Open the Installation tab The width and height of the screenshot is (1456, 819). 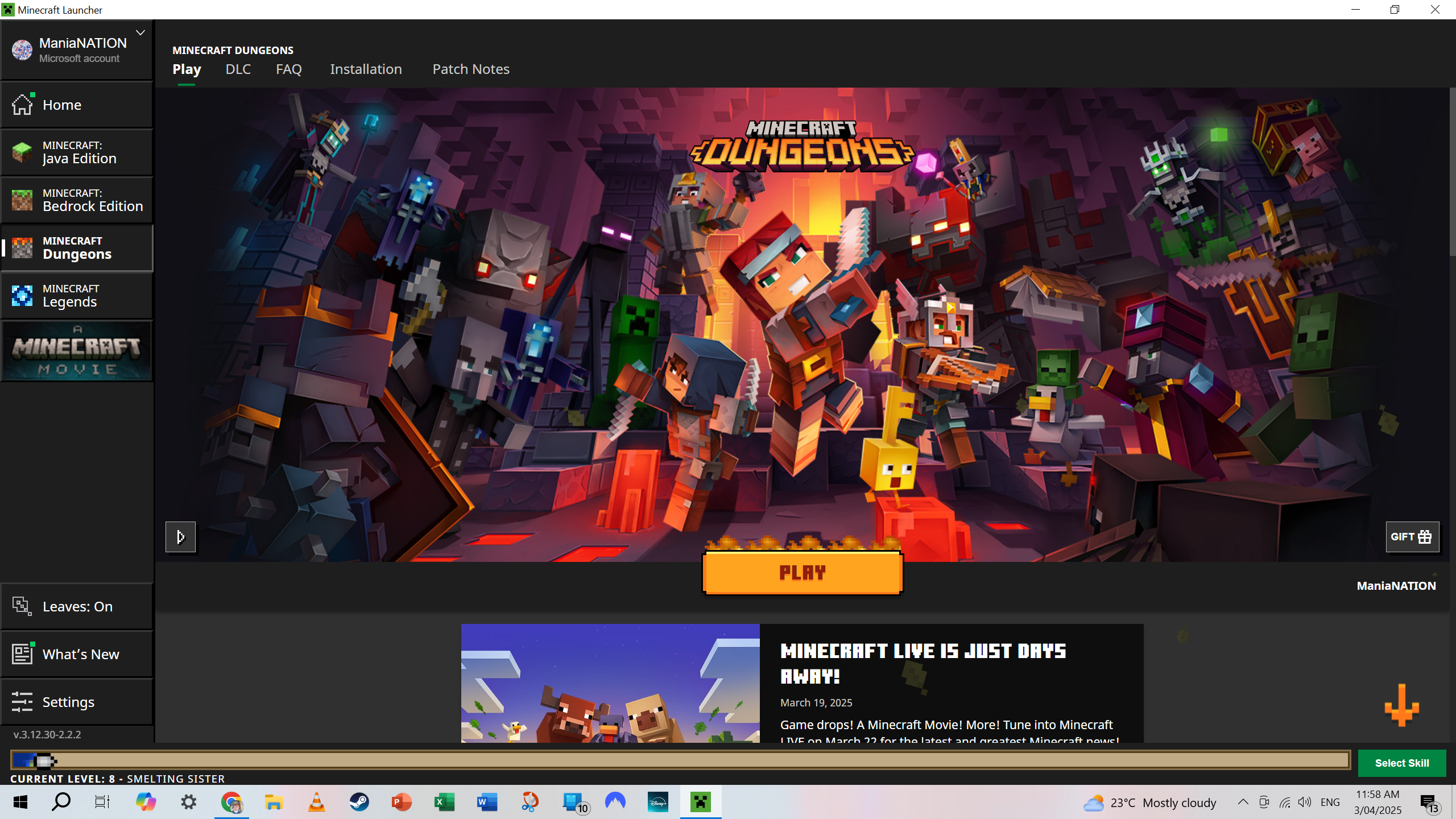click(x=366, y=69)
